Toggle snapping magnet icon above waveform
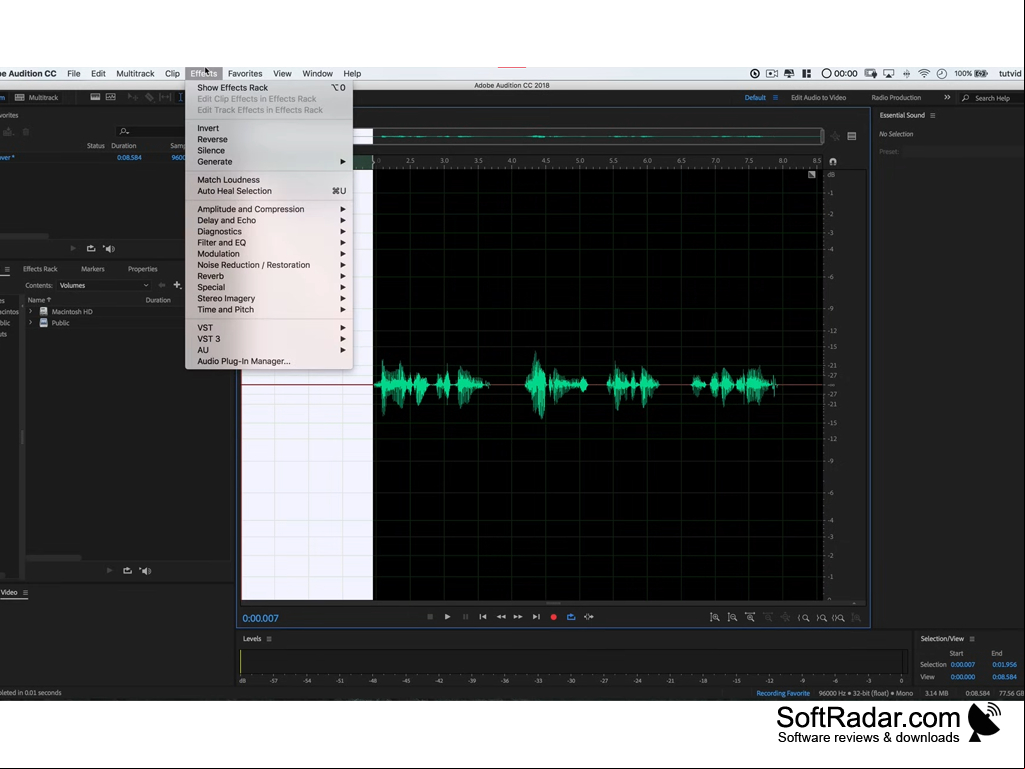 (x=833, y=162)
